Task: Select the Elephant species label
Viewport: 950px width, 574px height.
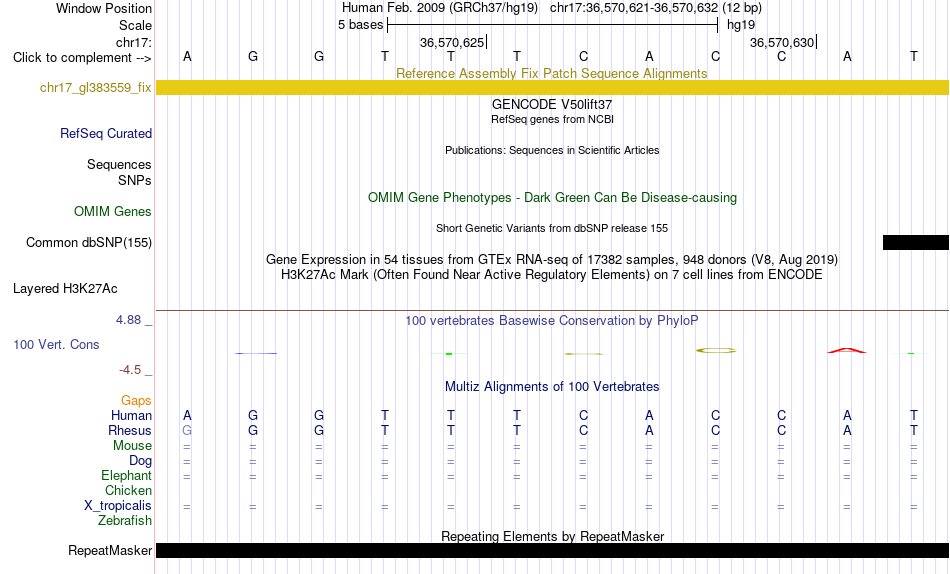Action: tap(126, 476)
